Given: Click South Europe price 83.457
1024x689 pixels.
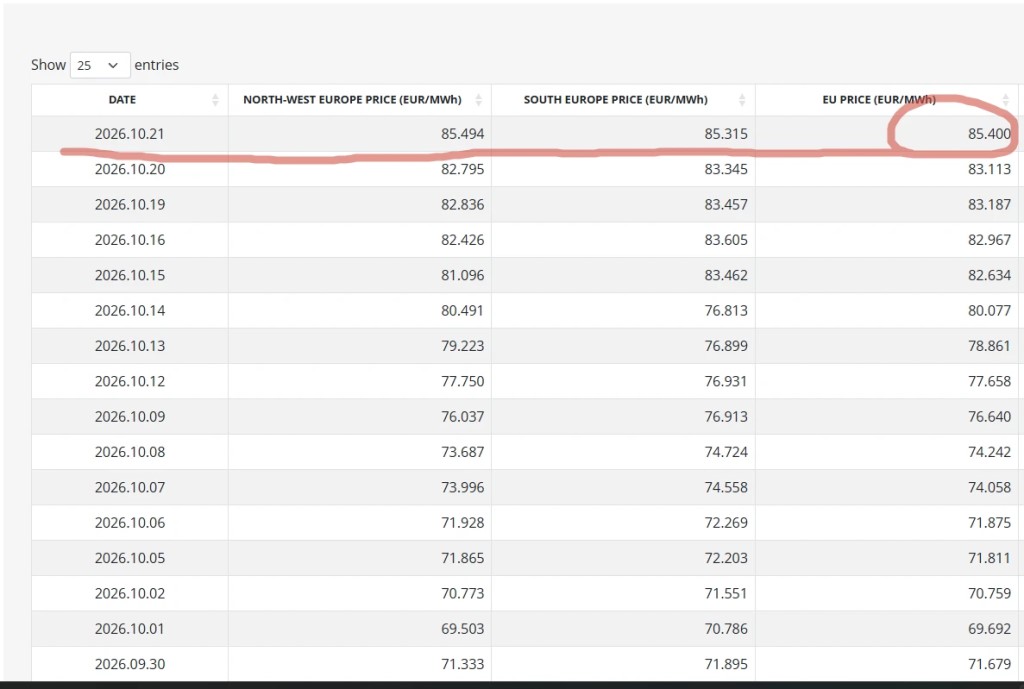Looking at the screenshot, I should click(x=726, y=204).
